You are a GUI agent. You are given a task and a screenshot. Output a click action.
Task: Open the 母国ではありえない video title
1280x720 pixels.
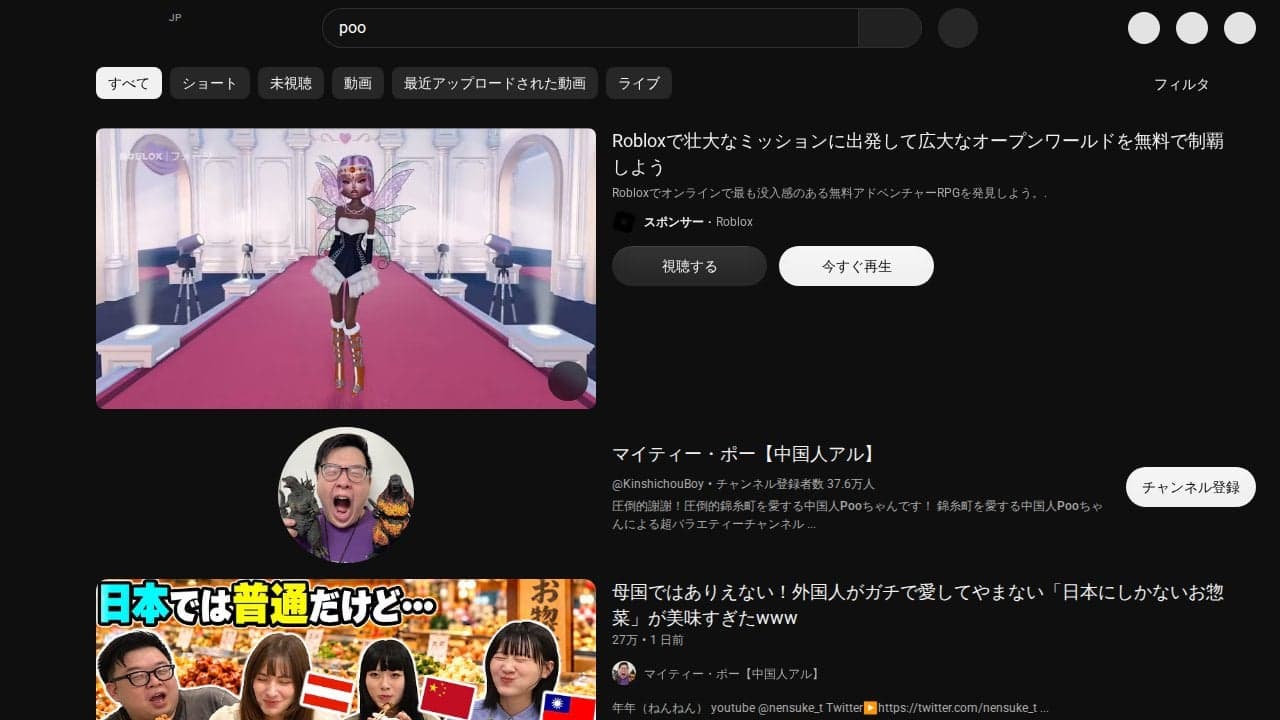[918, 605]
